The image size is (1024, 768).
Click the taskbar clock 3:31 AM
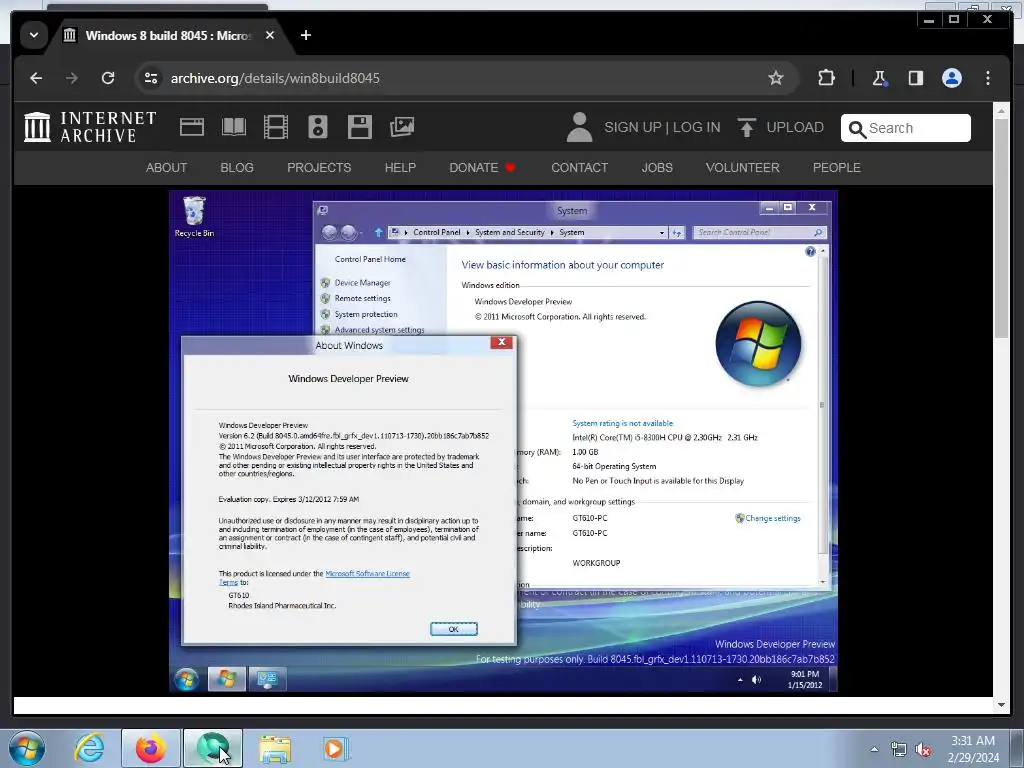[x=973, y=749]
